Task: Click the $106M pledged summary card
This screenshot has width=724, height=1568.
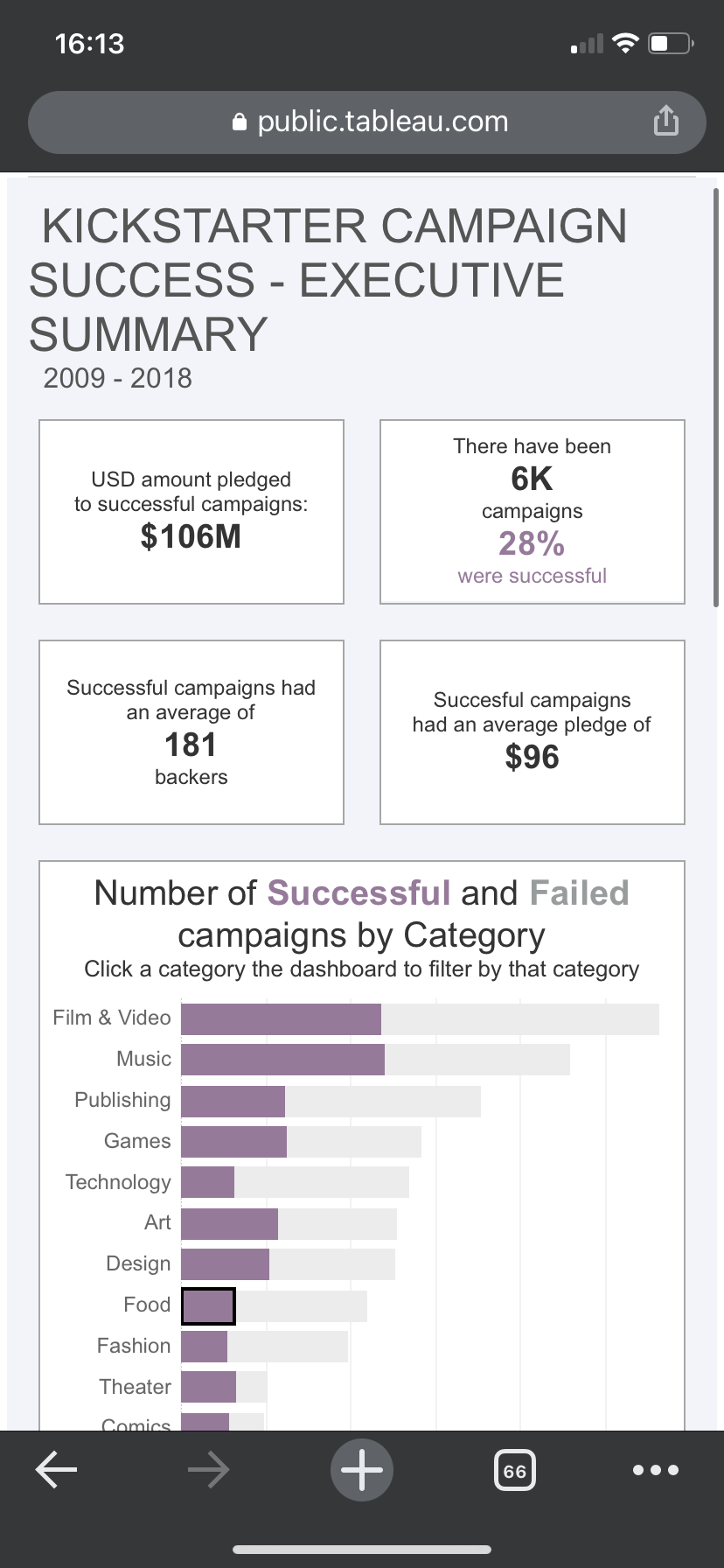Action: [191, 512]
